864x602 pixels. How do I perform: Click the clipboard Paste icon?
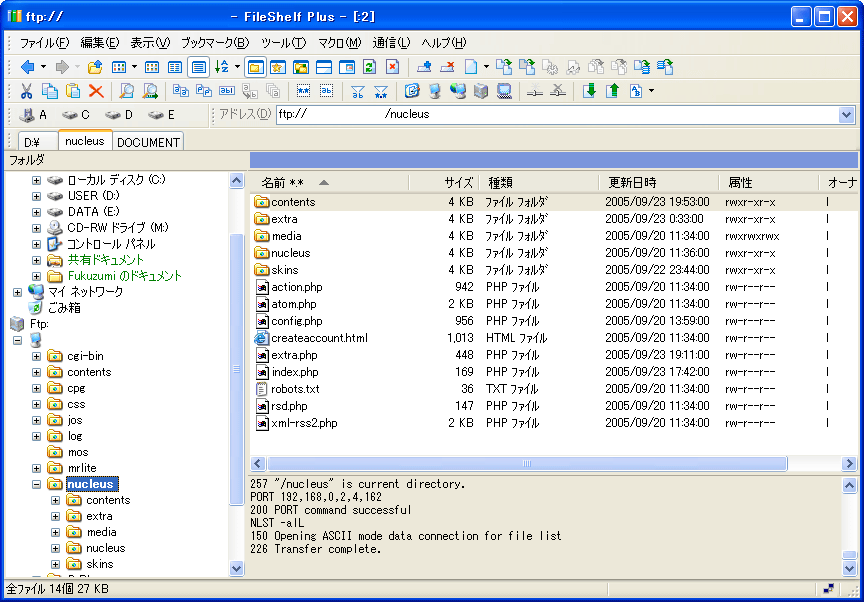click(73, 91)
